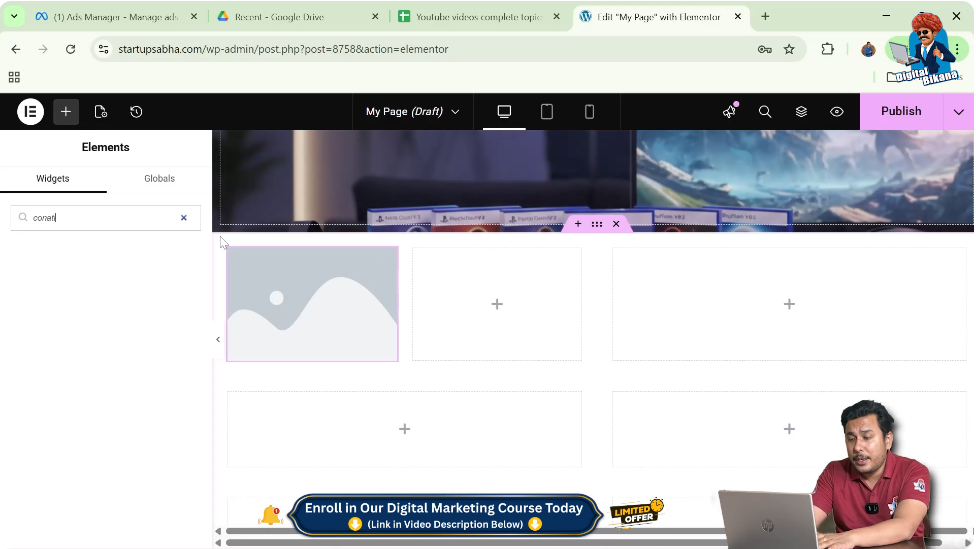Preview changes with the eye icon

[x=837, y=112]
